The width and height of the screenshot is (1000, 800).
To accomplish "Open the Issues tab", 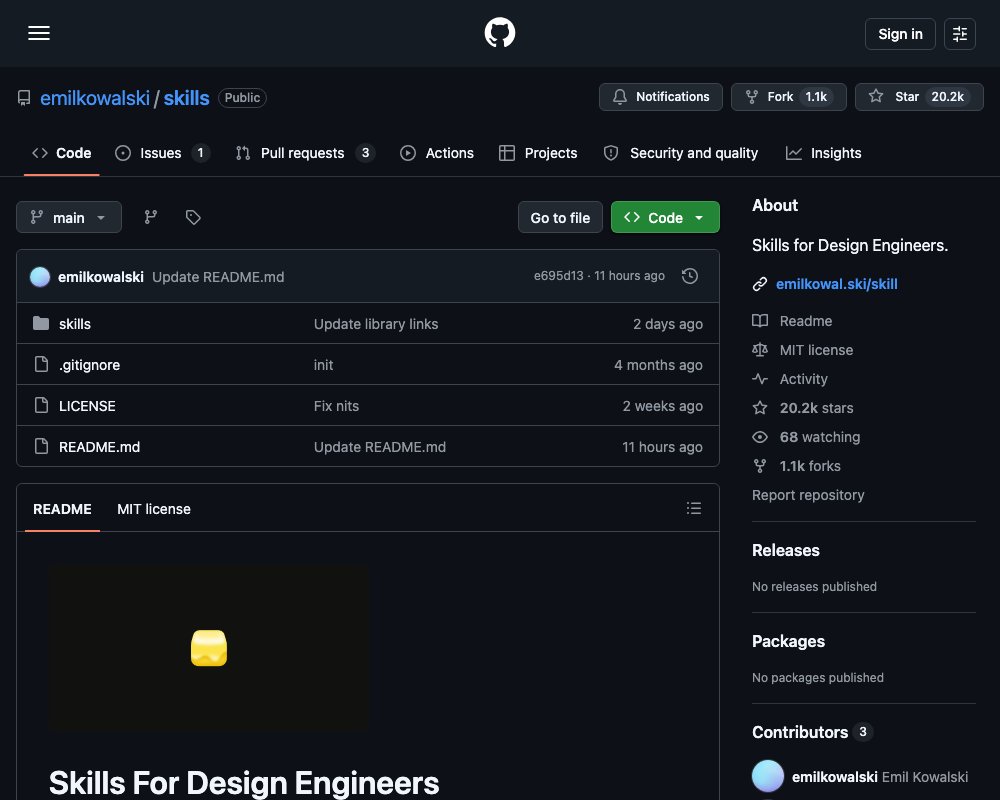I will coord(162,153).
